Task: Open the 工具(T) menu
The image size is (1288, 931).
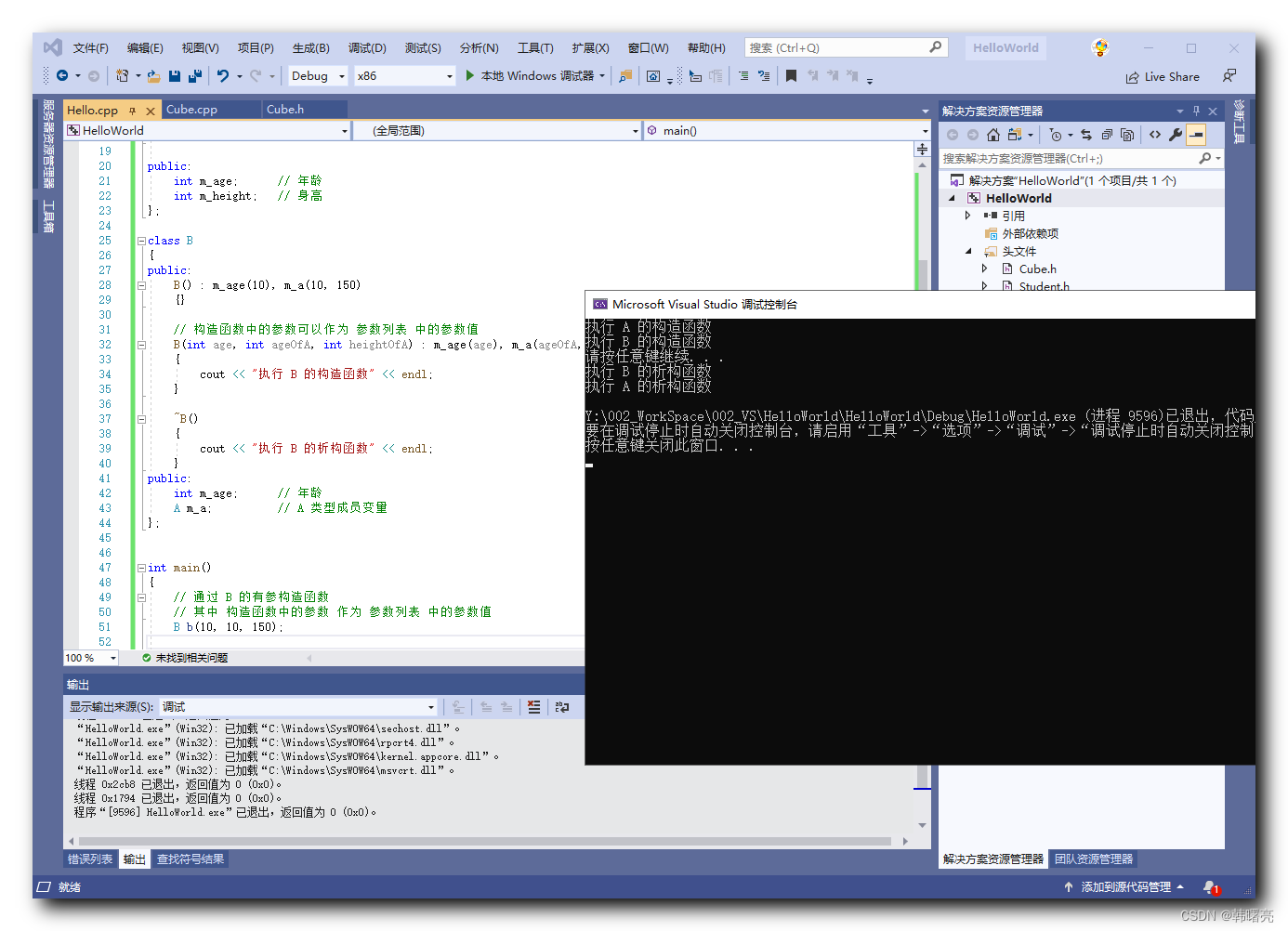Action: 535,47
